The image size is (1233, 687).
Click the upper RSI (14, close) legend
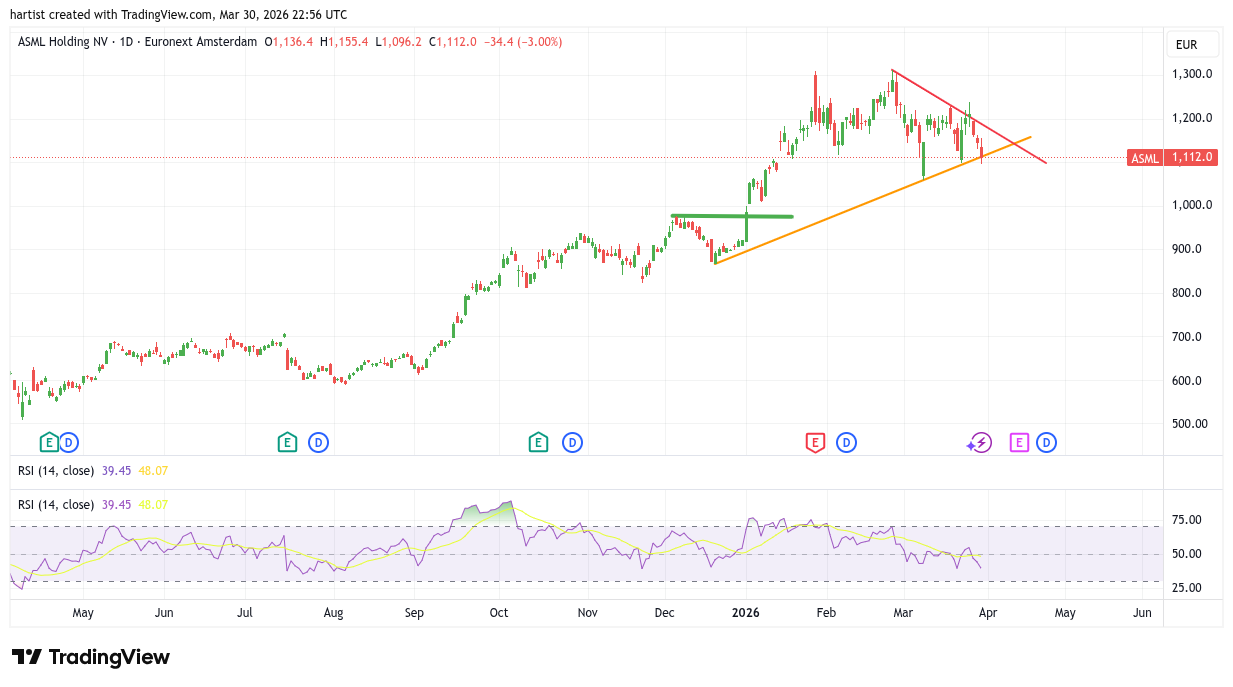[56, 471]
